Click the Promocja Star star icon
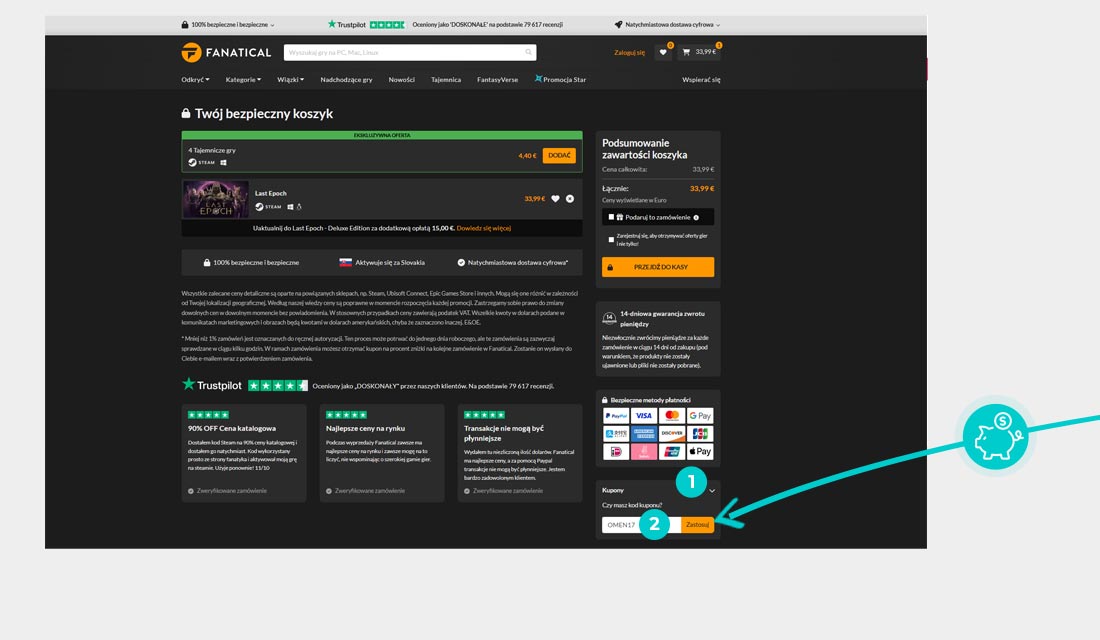Viewport: 1100px width, 640px height. (x=538, y=79)
